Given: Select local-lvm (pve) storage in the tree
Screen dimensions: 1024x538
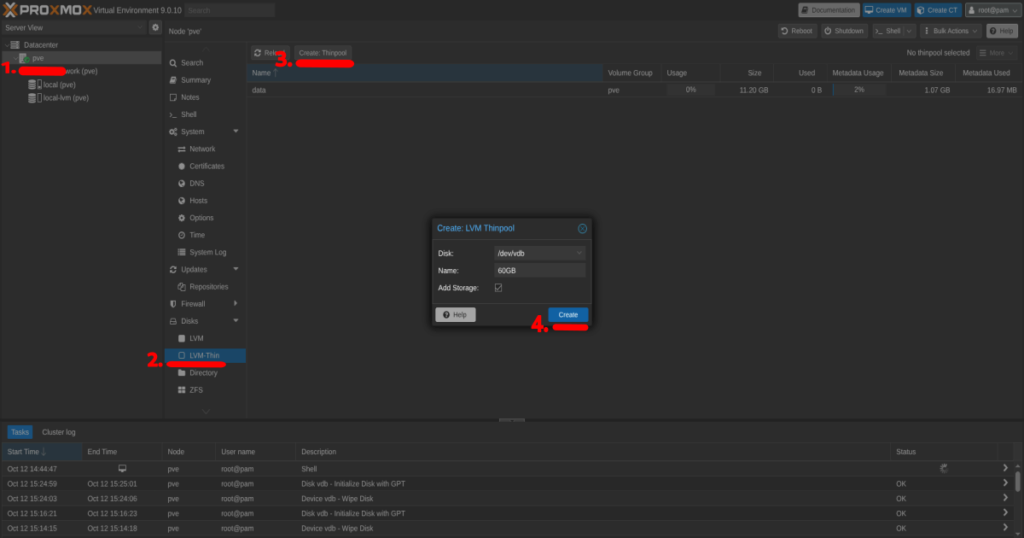Looking at the screenshot, I should click(65, 98).
